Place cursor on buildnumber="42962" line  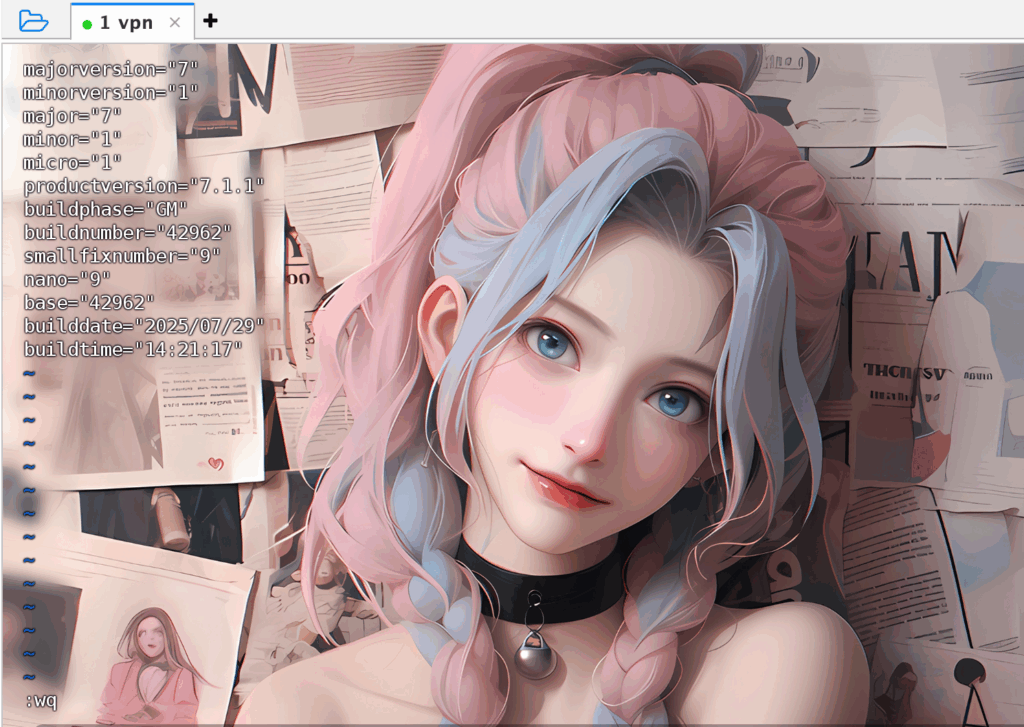[127, 232]
